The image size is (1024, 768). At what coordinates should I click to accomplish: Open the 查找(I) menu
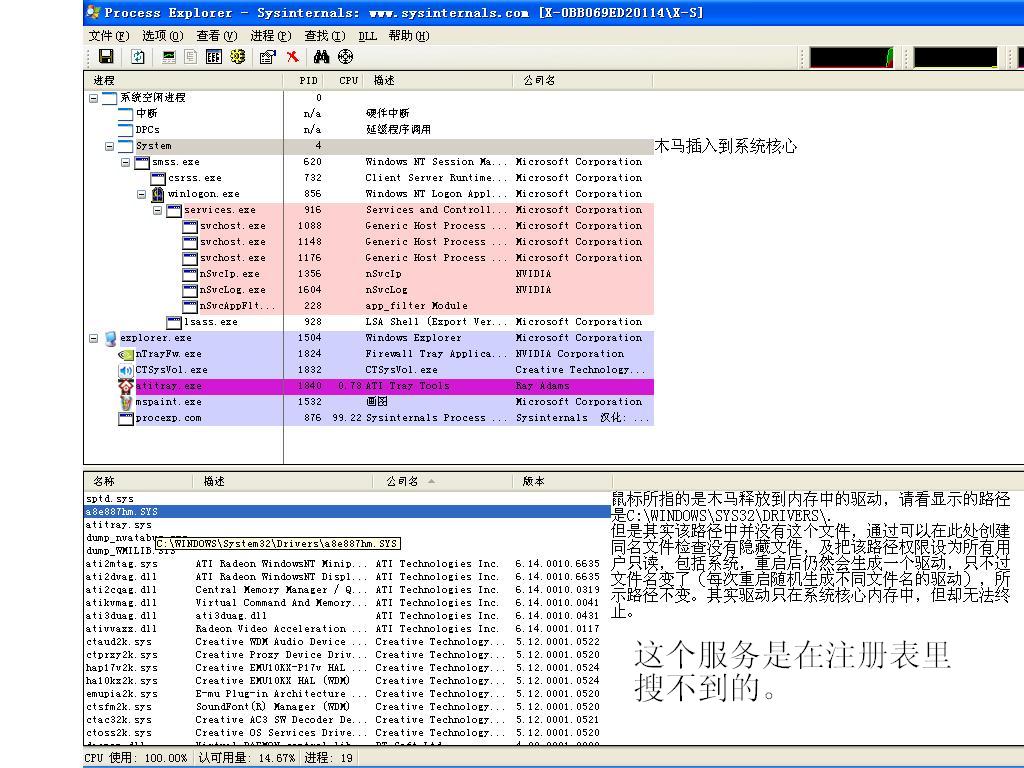(x=325, y=36)
